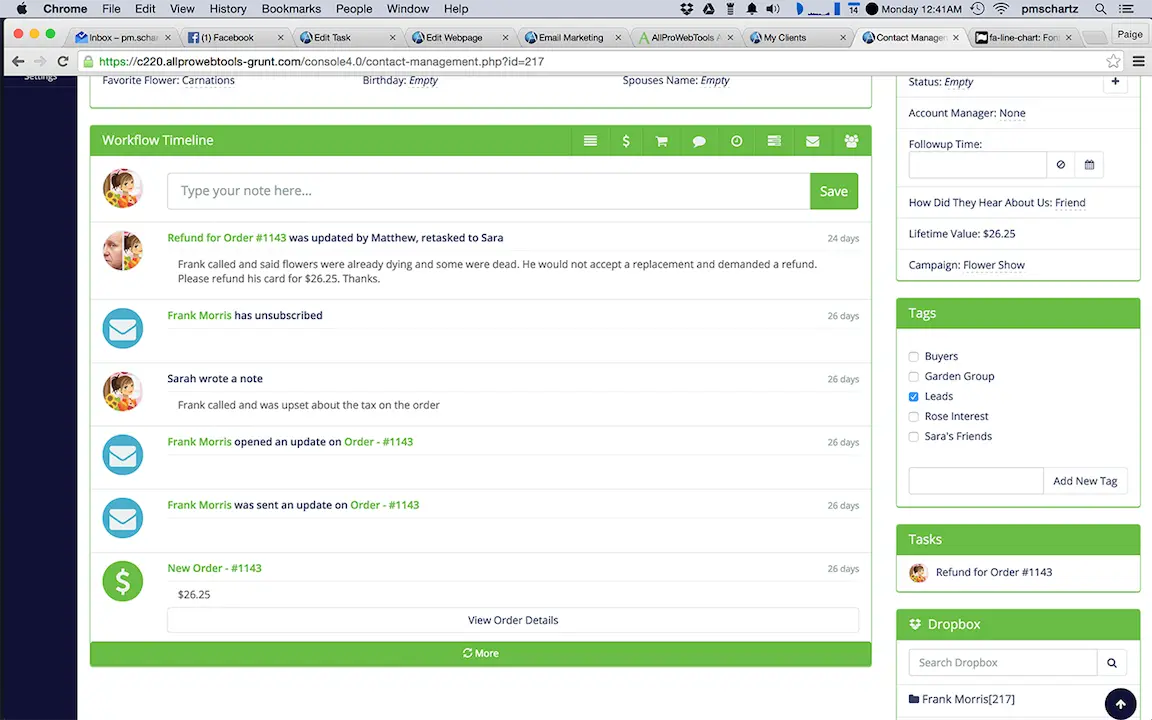Clear Followup Time using the cancel icon
The height and width of the screenshot is (720, 1152).
1060,164
